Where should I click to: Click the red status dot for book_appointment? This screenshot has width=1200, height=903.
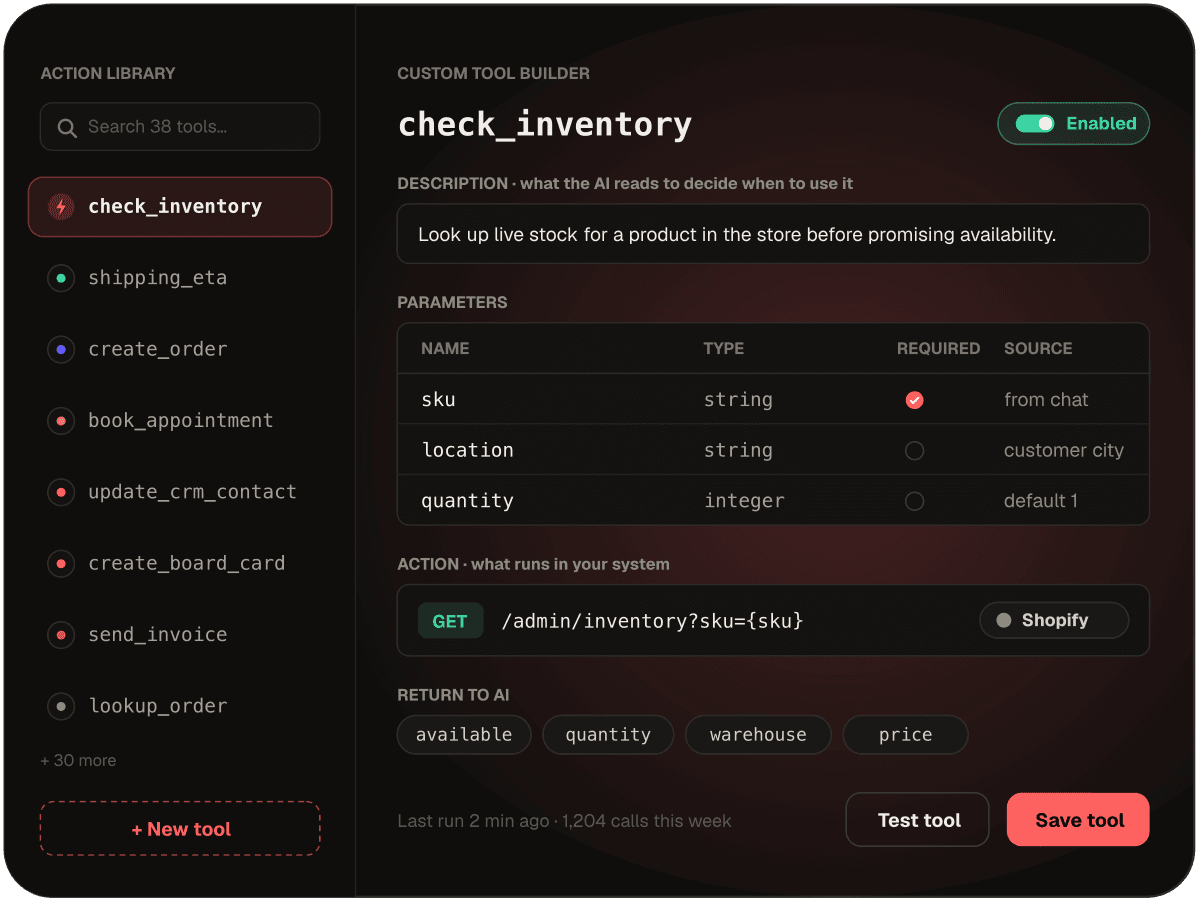click(61, 421)
